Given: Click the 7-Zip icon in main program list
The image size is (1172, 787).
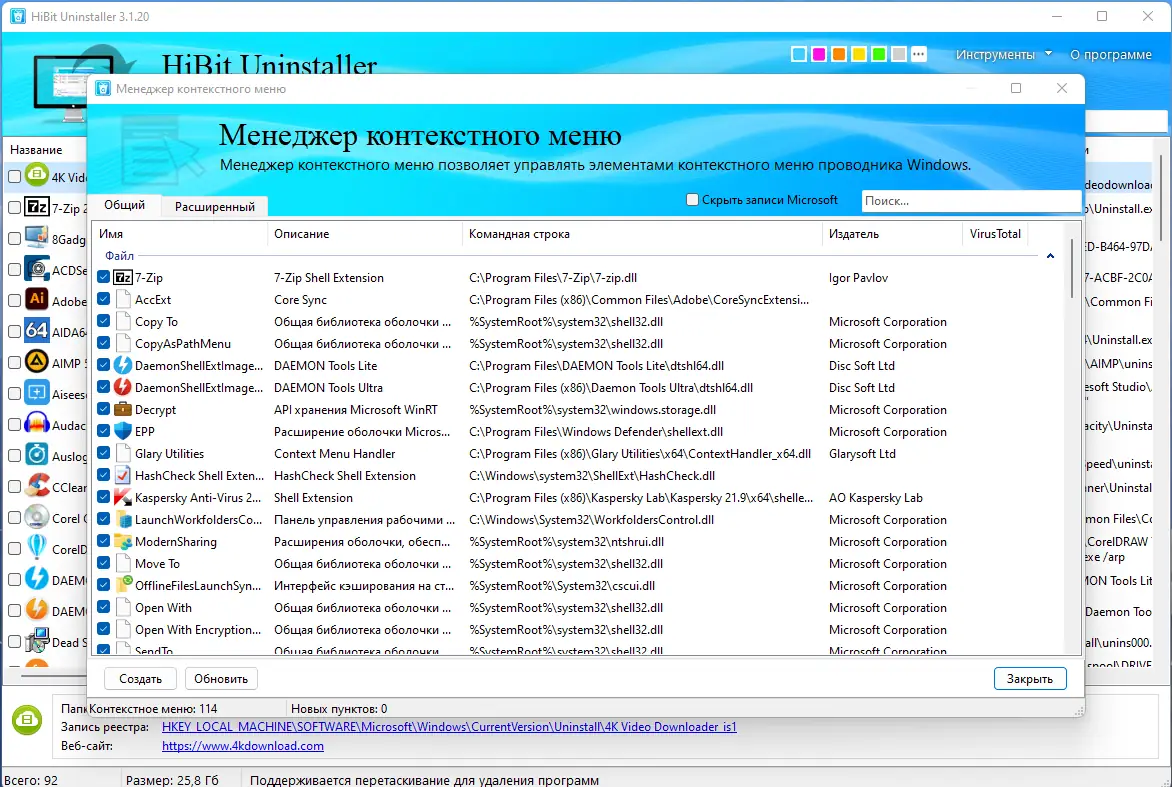Looking at the screenshot, I should click(x=37, y=207).
